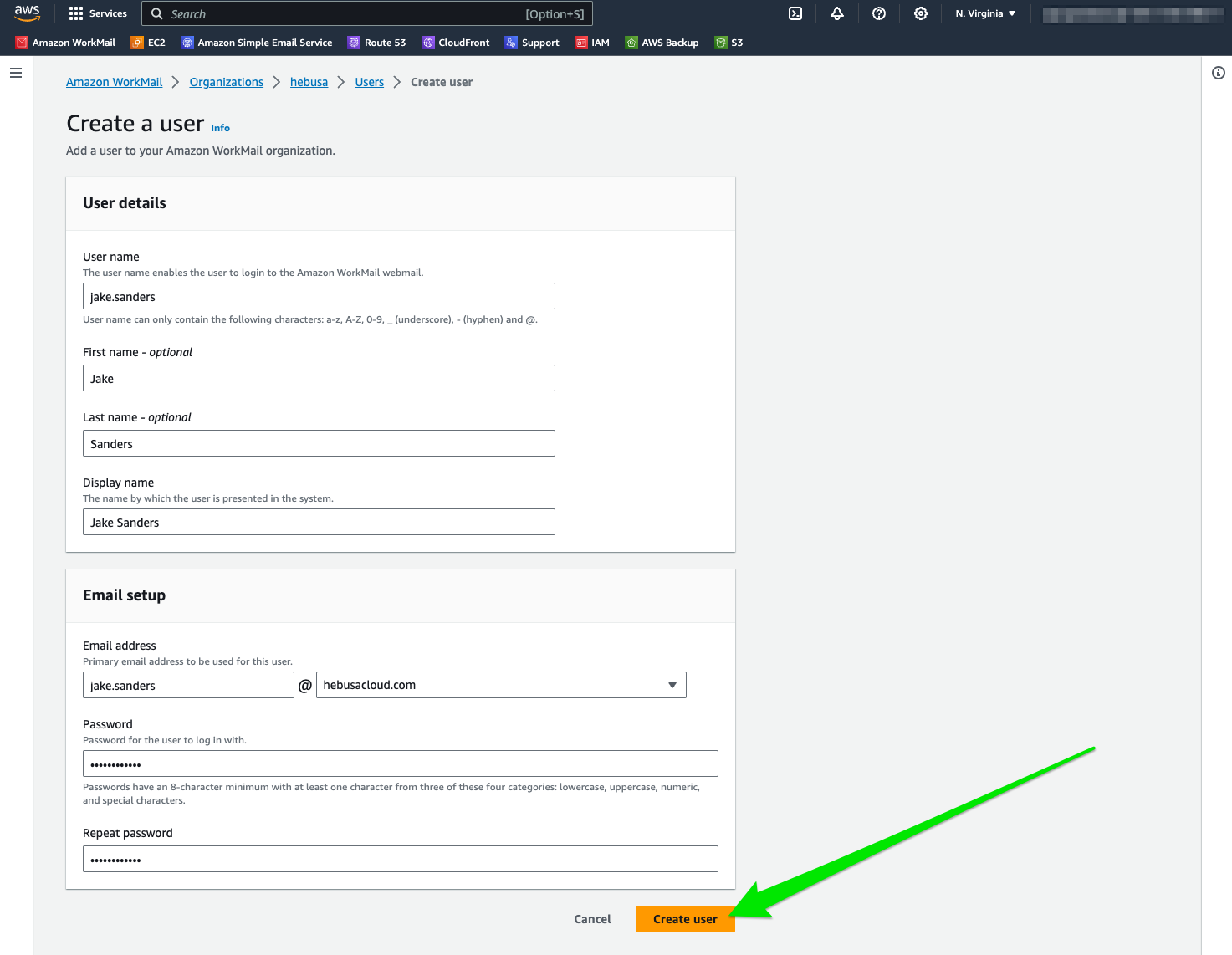Open the AWS CloudShell icon
Image resolution: width=1232 pixels, height=955 pixels.
point(795,13)
